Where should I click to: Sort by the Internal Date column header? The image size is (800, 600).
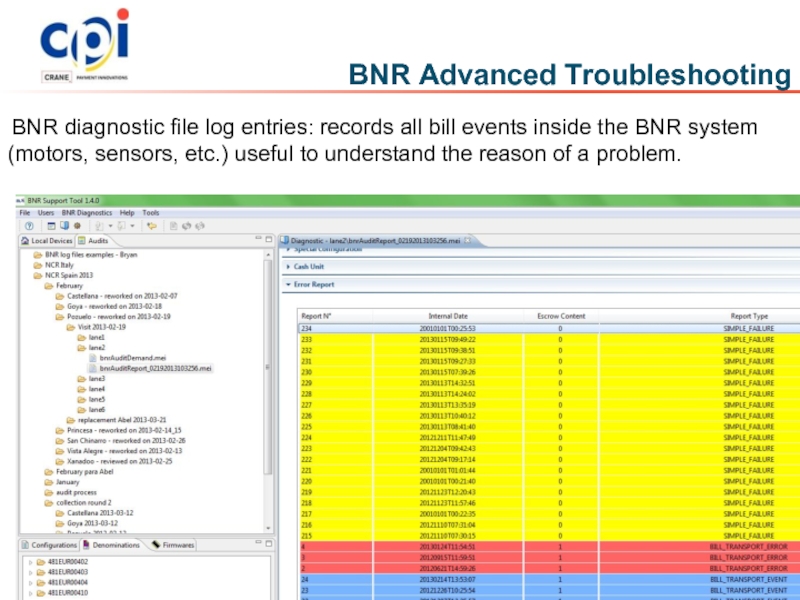[448, 316]
